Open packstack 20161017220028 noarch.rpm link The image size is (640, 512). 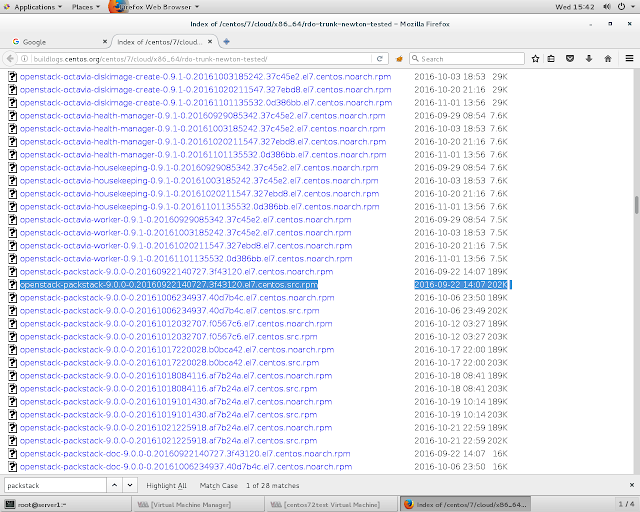coord(177,349)
